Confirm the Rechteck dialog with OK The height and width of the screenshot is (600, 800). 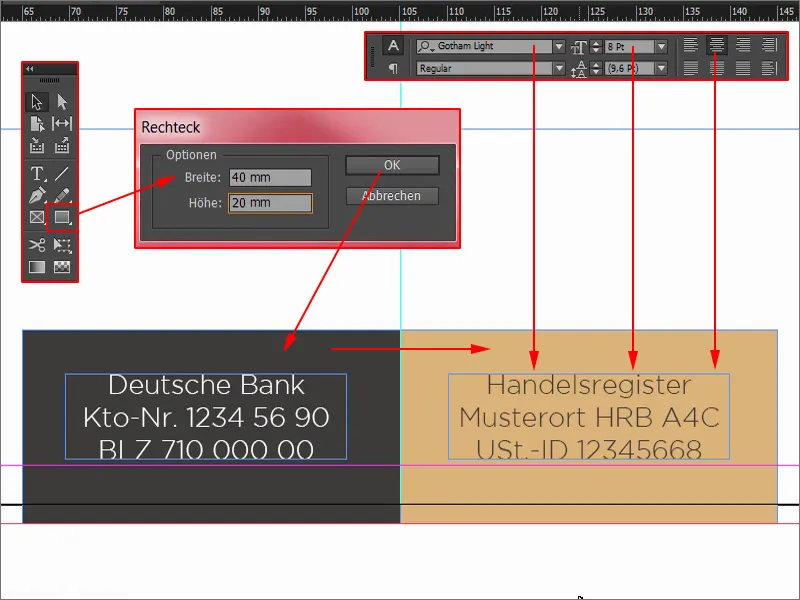[x=392, y=165]
